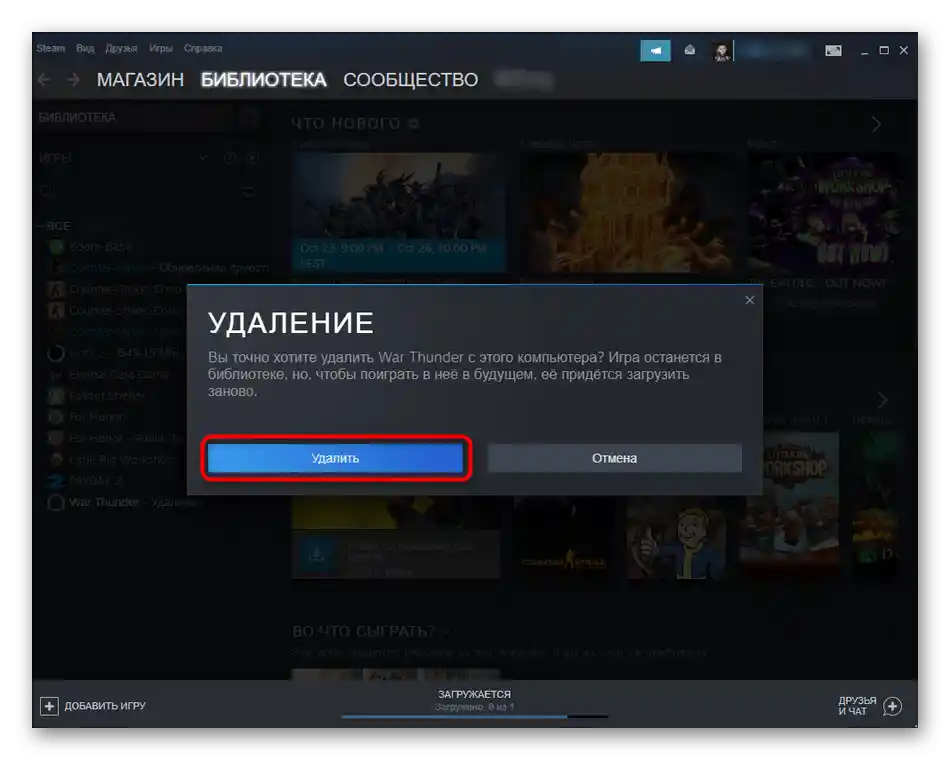Click the War Thunder status circle icon
Viewport: 950px width, 760px height.
(x=56, y=503)
